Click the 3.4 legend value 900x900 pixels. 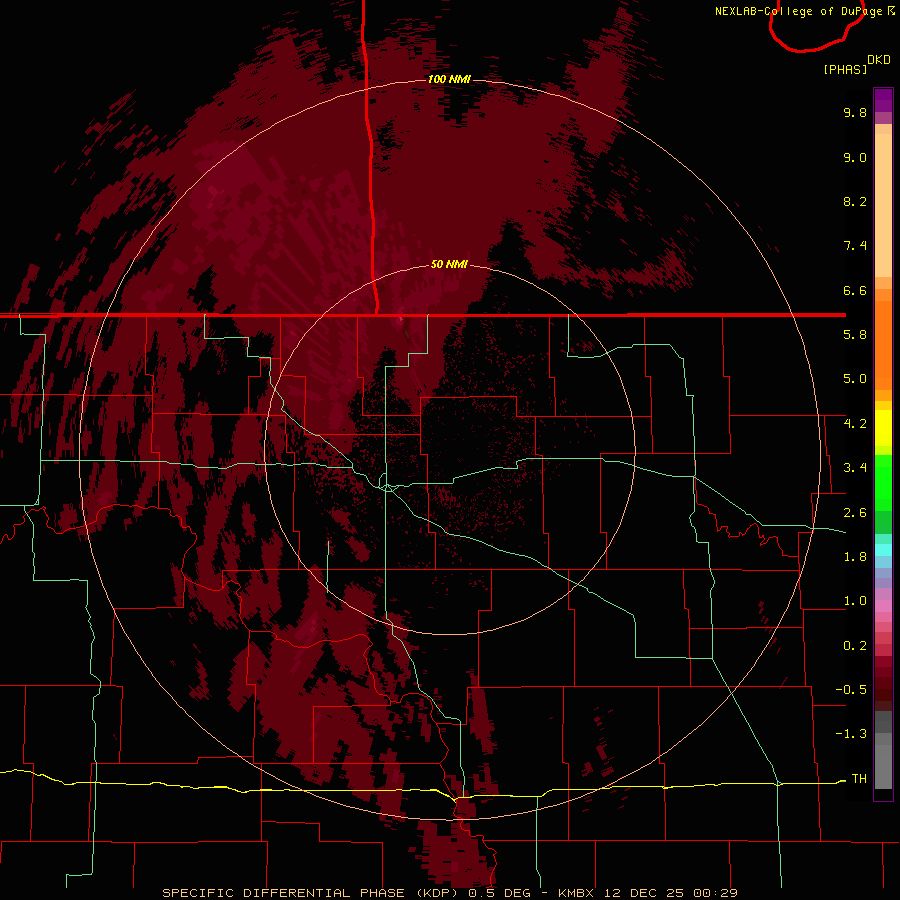point(855,468)
